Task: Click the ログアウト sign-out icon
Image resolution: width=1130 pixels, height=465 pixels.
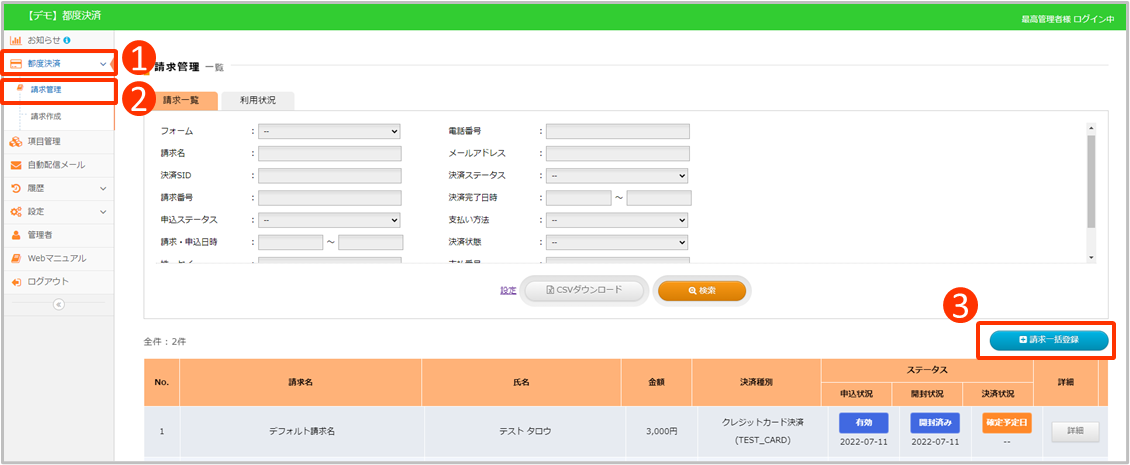Action: [x=16, y=282]
